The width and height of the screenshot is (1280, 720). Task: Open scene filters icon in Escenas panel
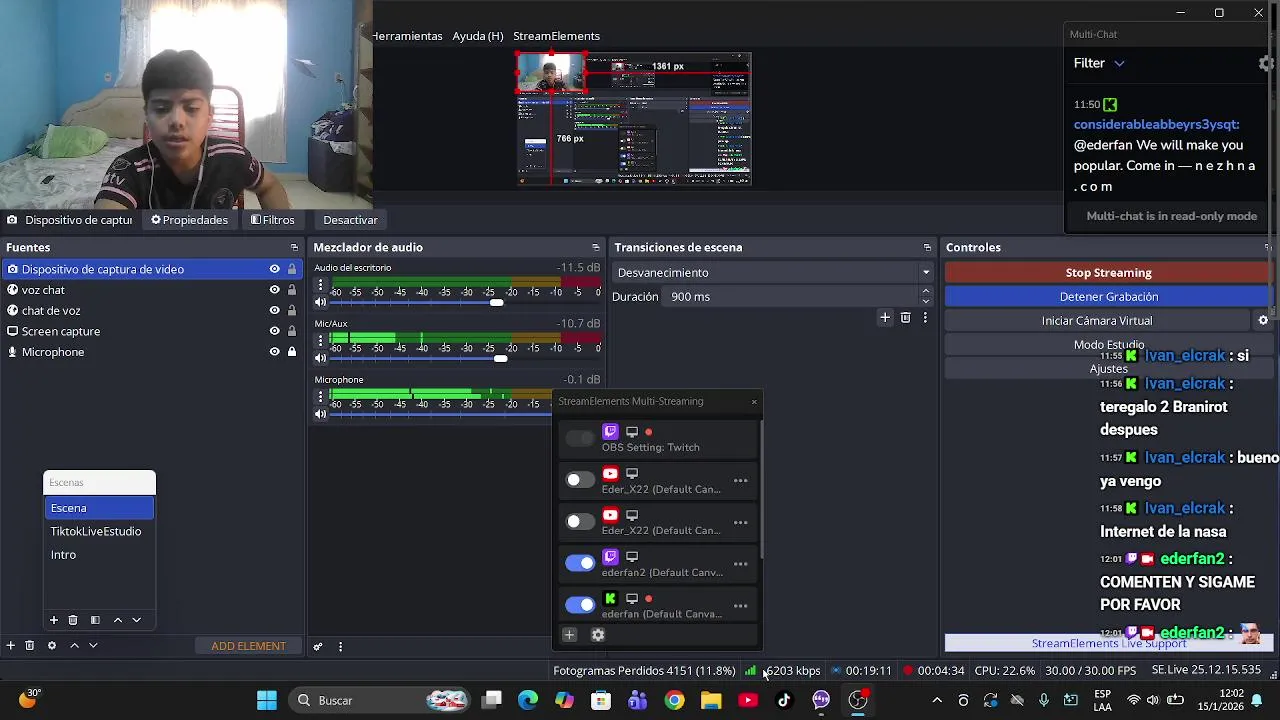(95, 620)
